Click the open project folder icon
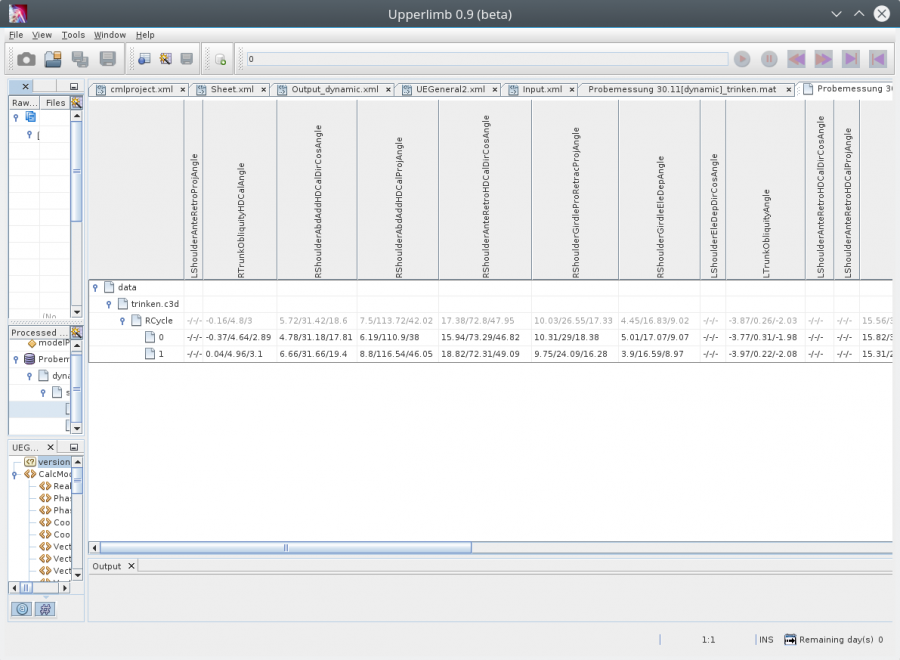 point(53,59)
